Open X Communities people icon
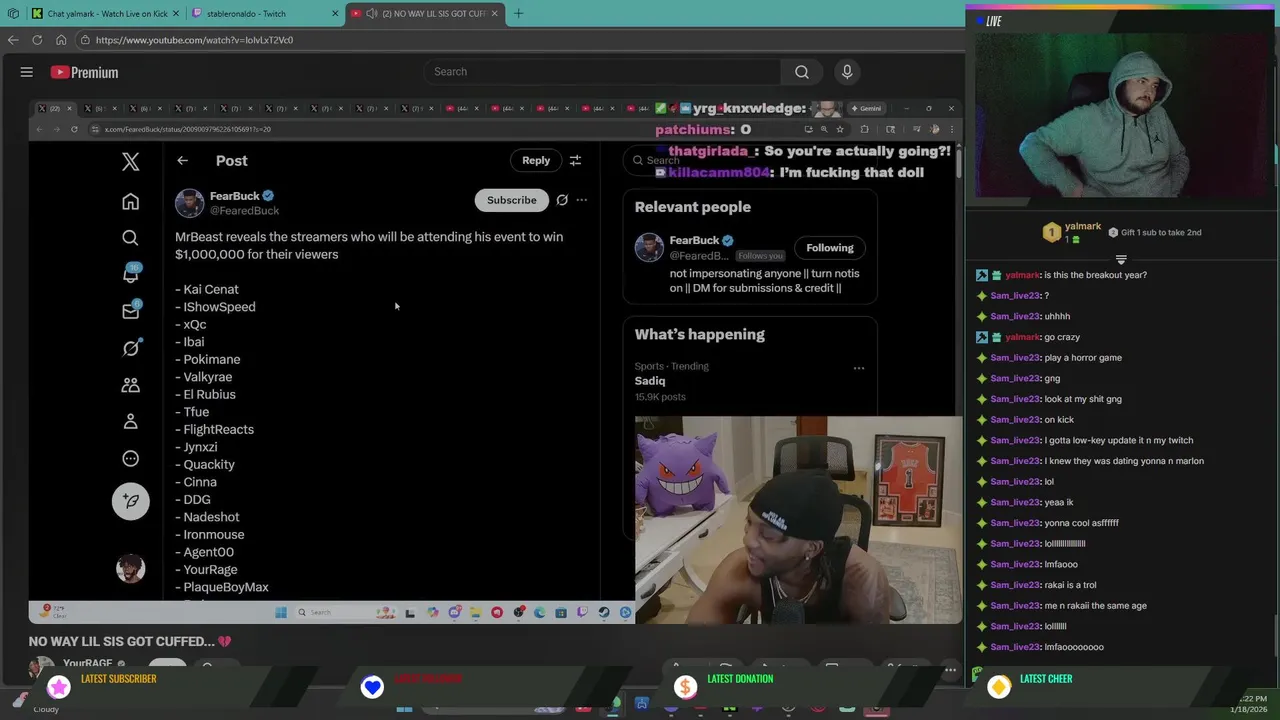 pos(130,385)
